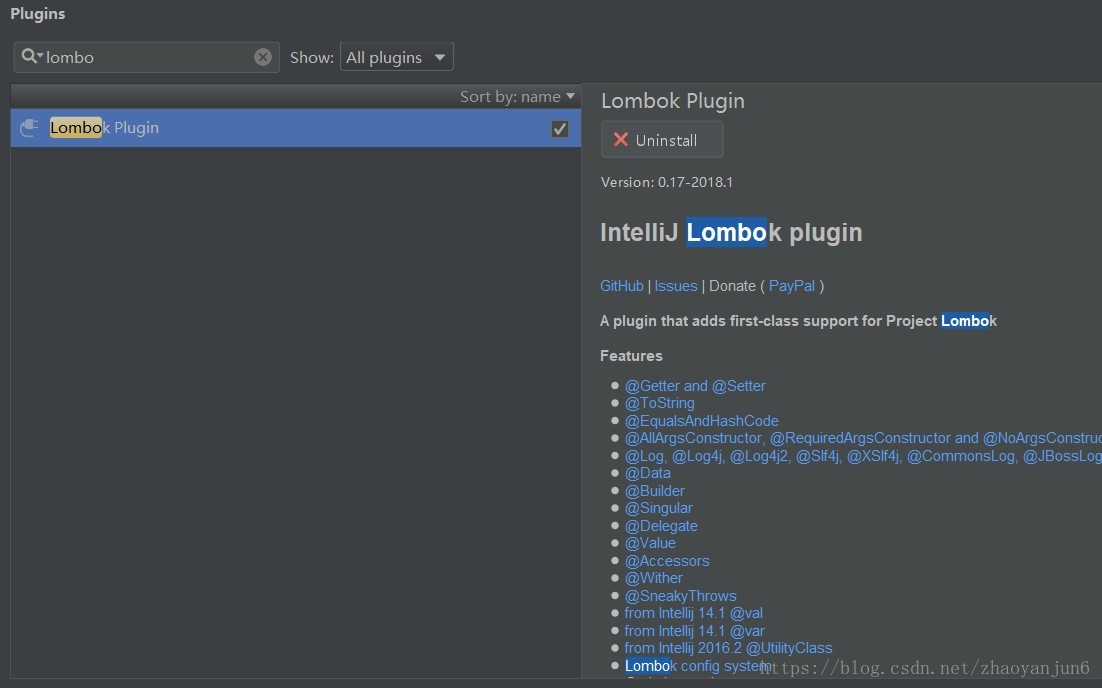Open the GitHub link

pos(622,286)
